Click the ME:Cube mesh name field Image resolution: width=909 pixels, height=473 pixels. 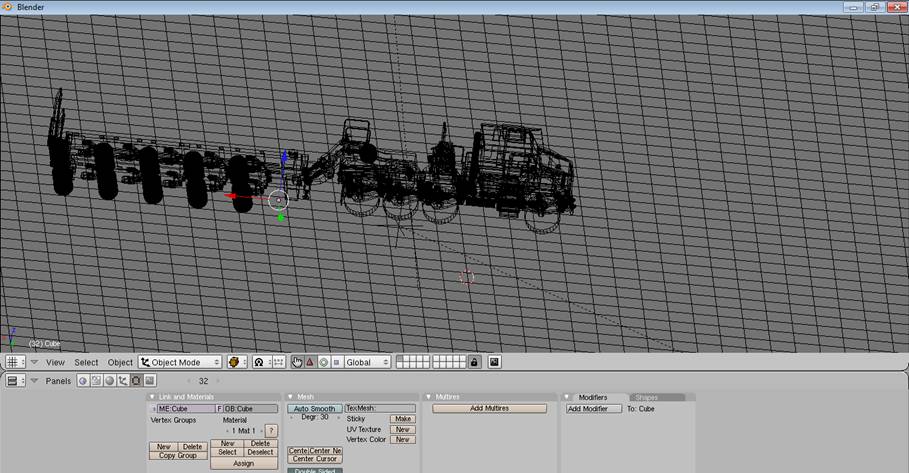[x=185, y=409]
